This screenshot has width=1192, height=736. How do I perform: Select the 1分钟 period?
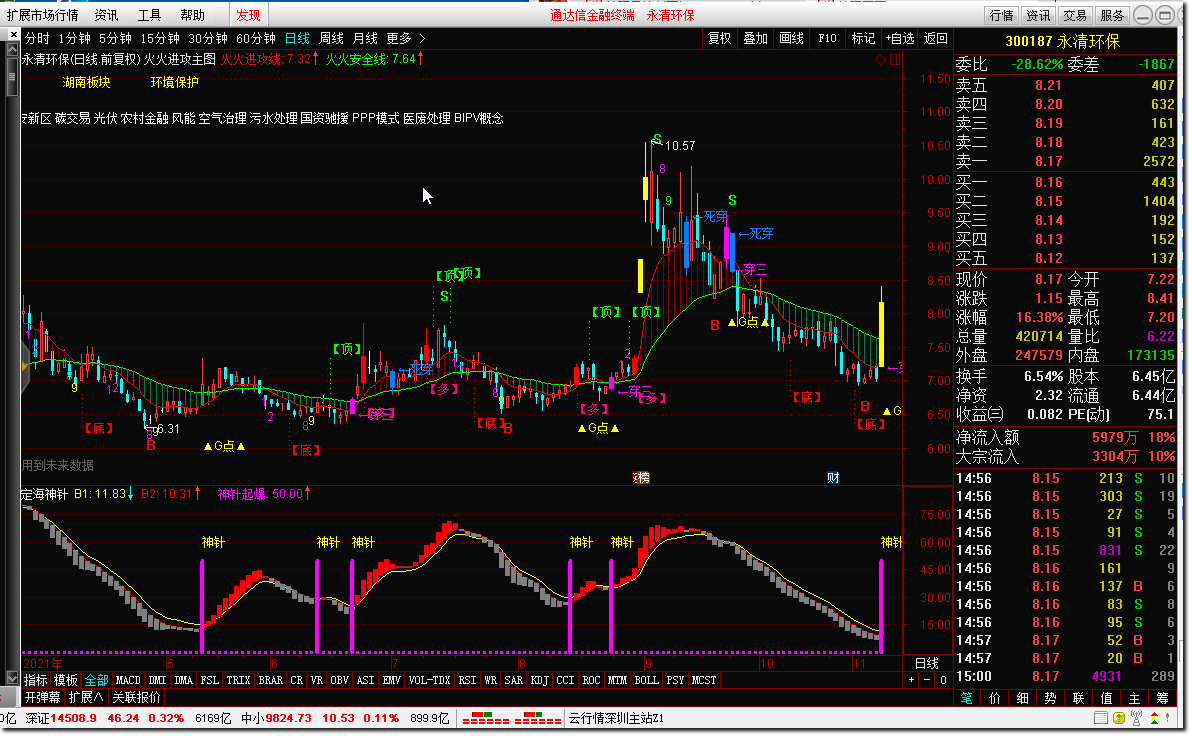click(74, 38)
